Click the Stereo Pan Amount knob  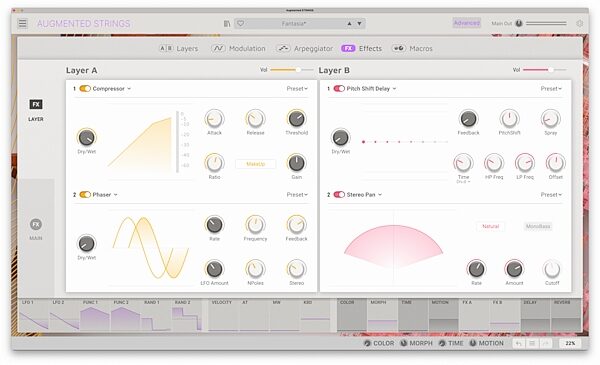point(514,269)
